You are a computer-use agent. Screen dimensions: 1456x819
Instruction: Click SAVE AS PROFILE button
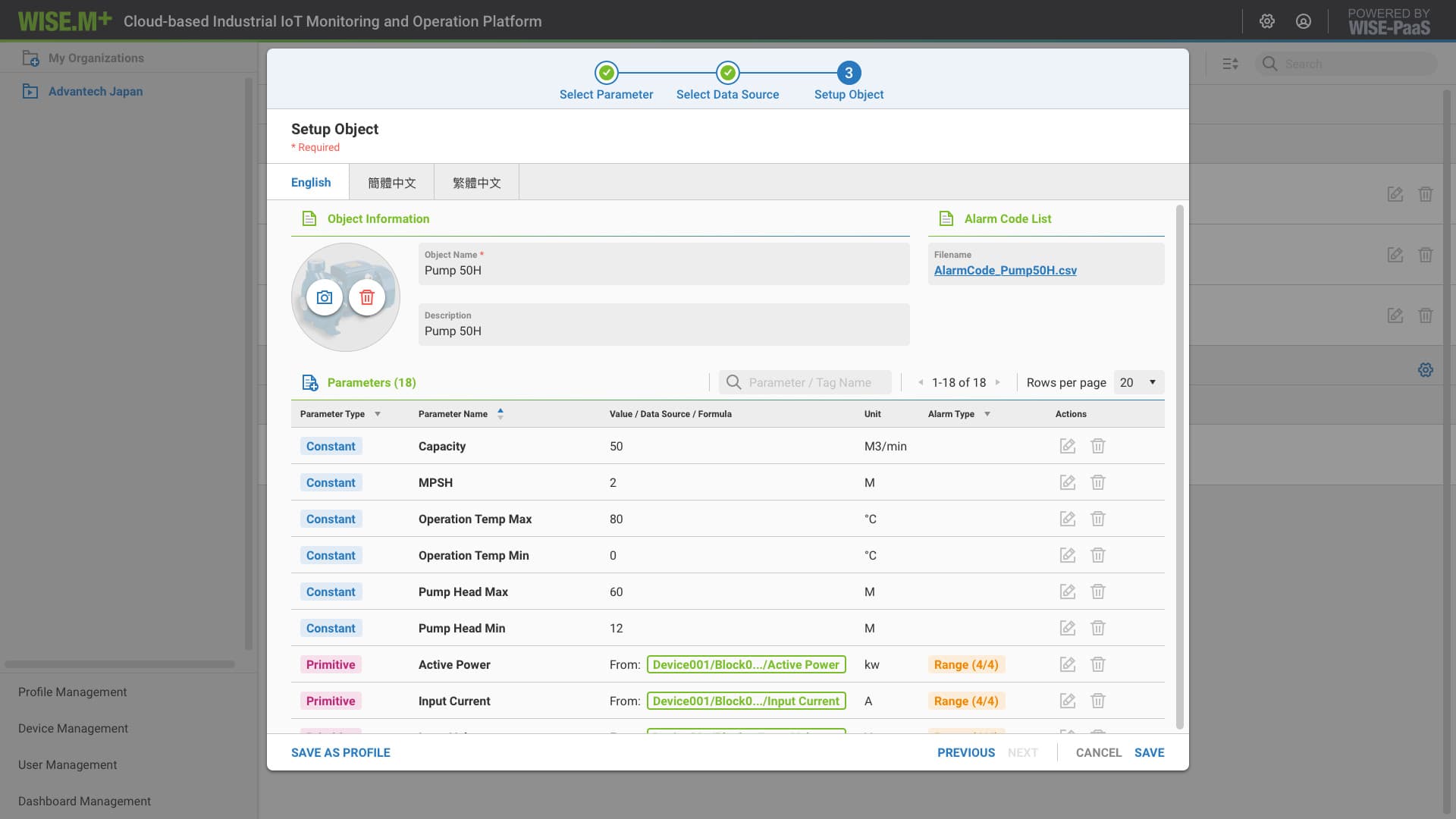(340, 752)
